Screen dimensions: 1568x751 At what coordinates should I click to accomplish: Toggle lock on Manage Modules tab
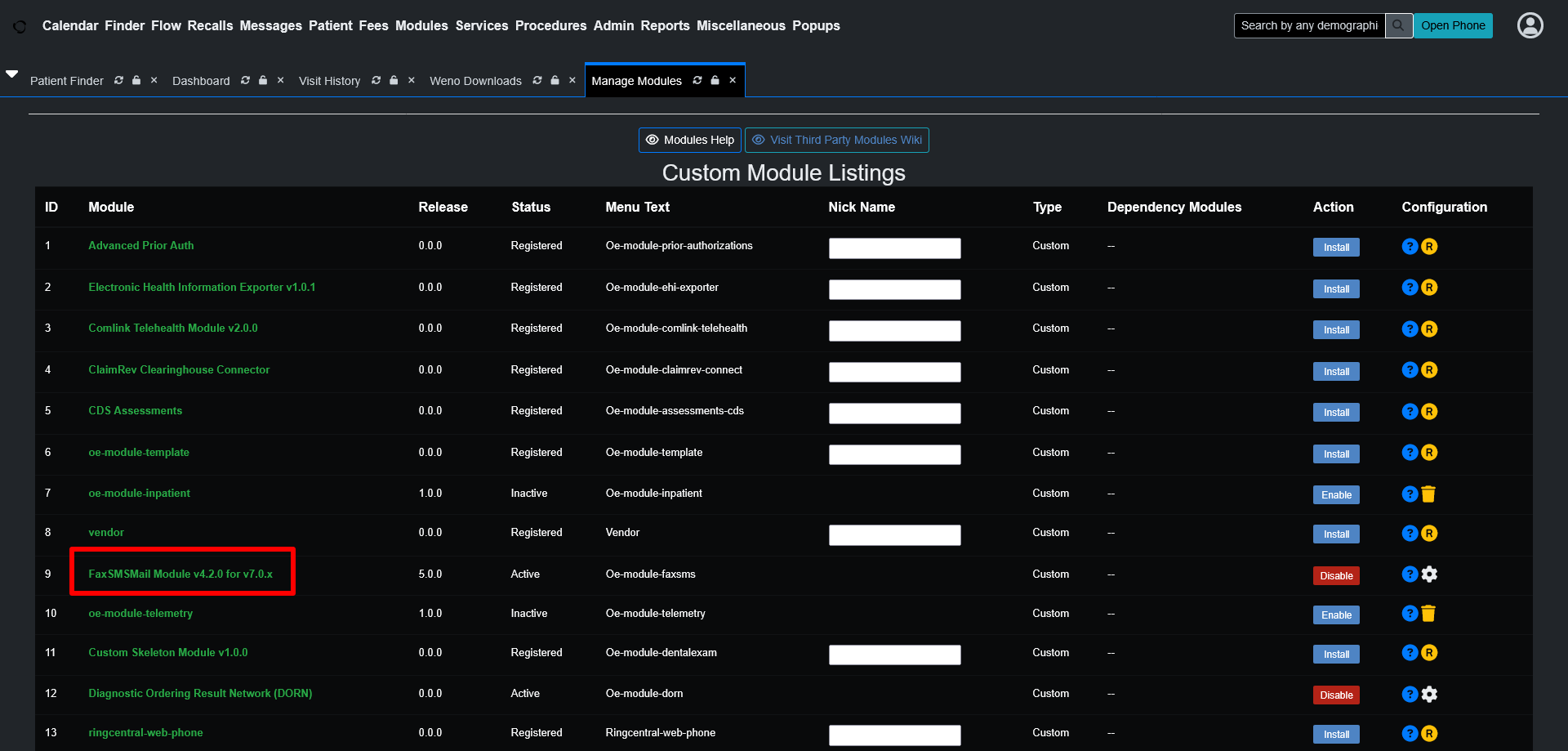[x=715, y=80]
